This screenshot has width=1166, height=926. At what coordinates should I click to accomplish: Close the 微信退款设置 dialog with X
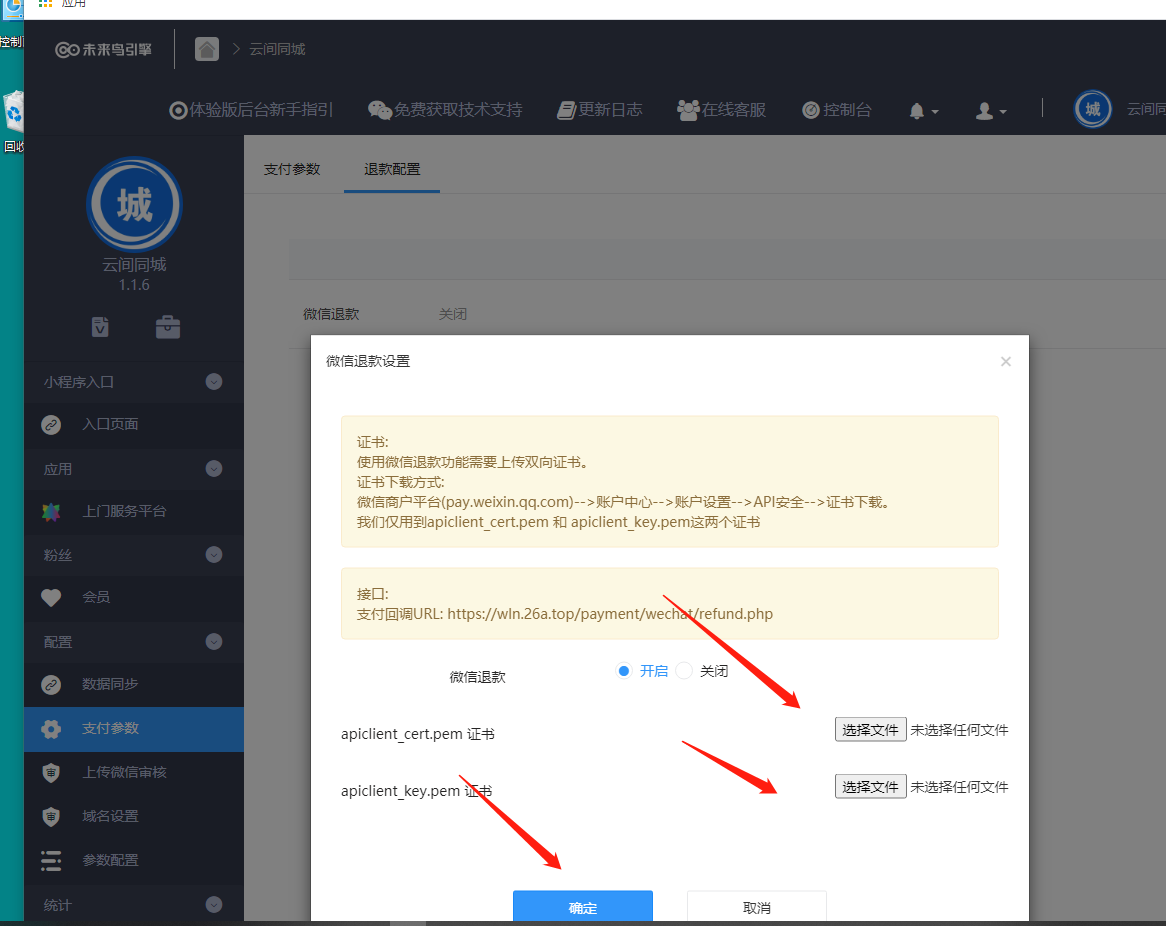click(1006, 362)
